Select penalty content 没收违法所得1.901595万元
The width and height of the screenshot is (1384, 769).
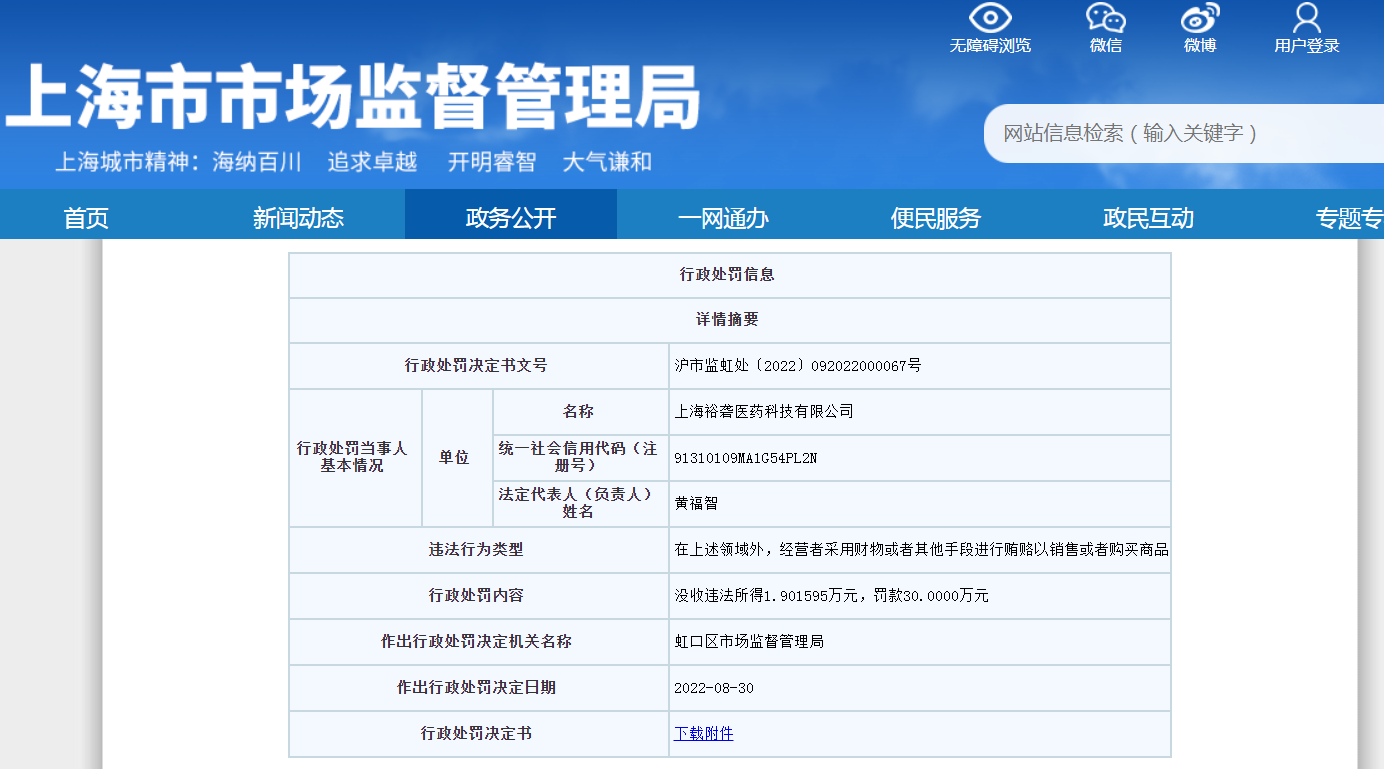pos(766,595)
